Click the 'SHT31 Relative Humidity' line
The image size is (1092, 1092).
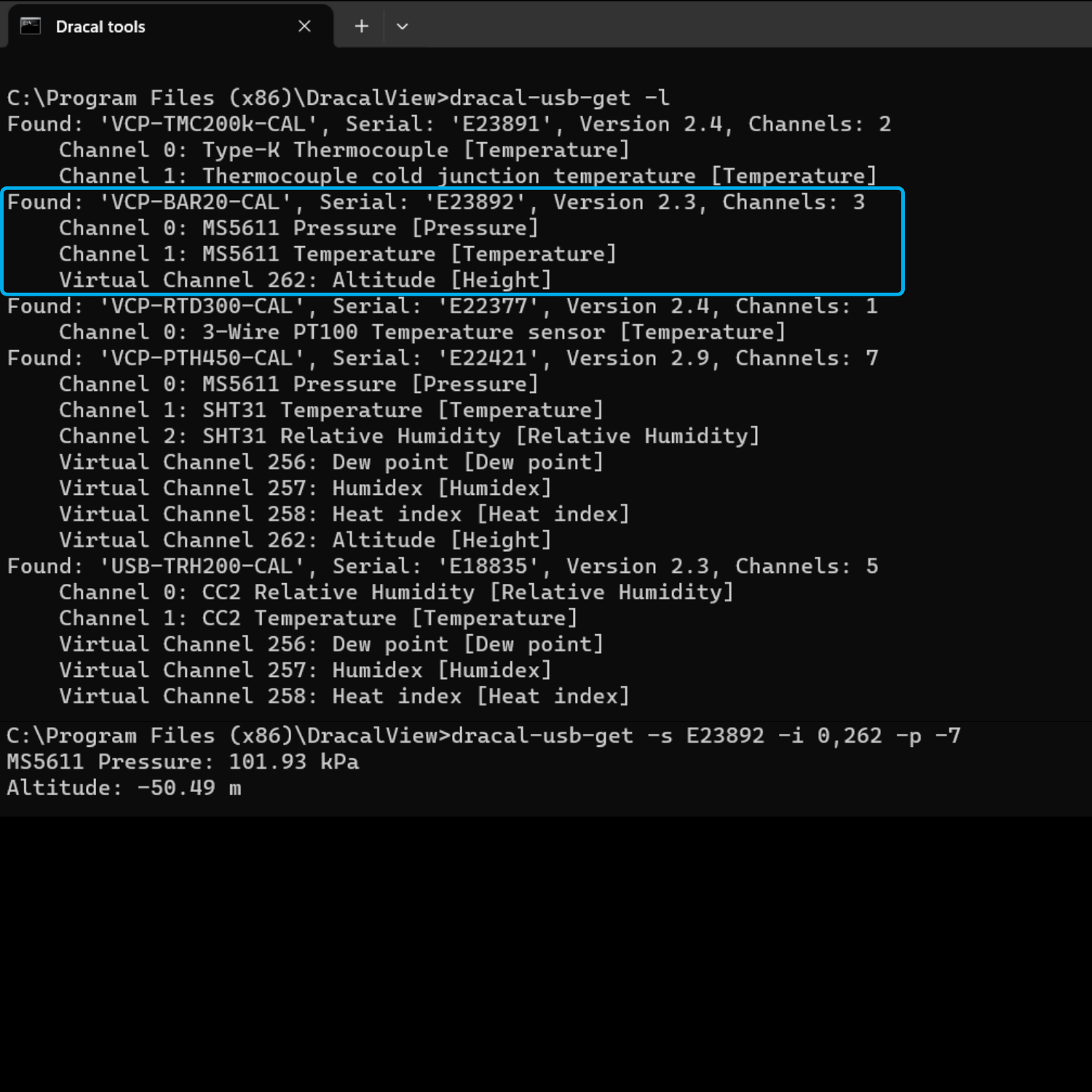[409, 436]
